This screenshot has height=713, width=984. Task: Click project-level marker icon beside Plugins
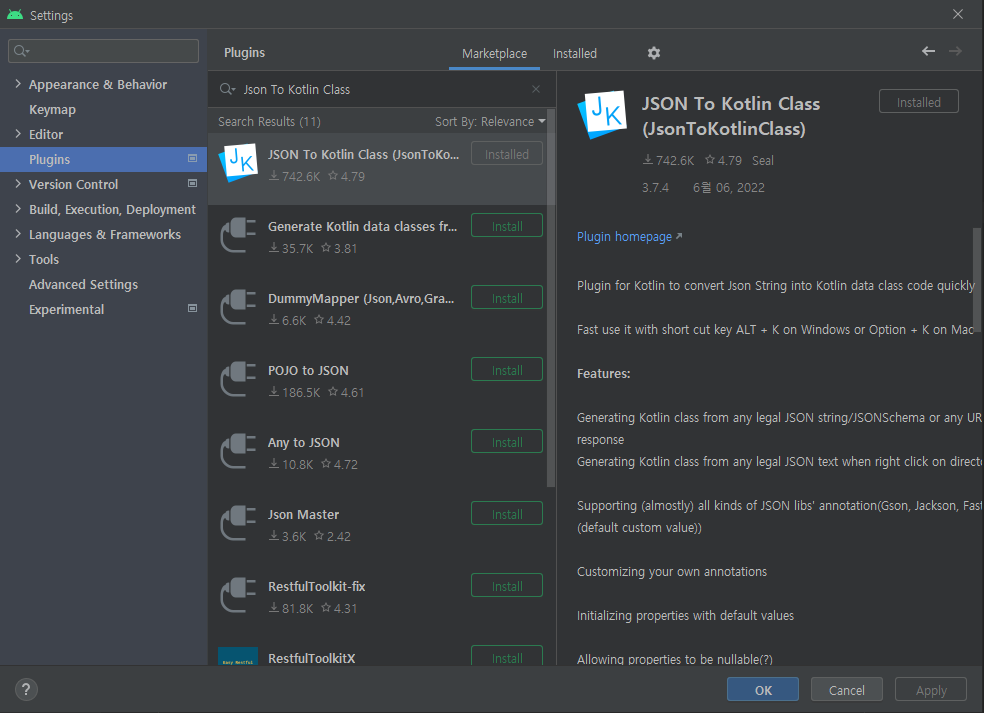click(x=193, y=159)
